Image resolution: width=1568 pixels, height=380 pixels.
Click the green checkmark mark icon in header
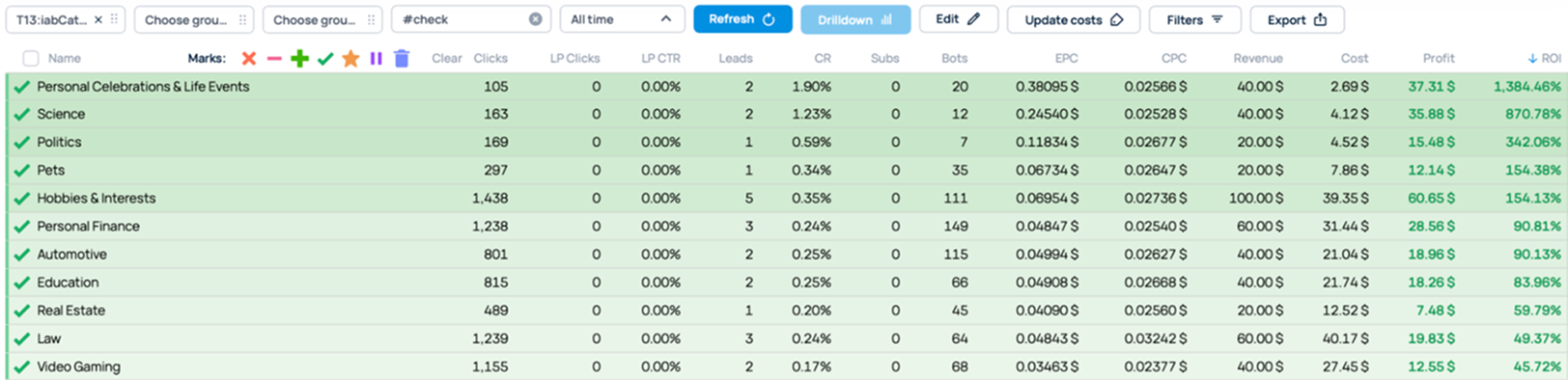click(x=325, y=59)
